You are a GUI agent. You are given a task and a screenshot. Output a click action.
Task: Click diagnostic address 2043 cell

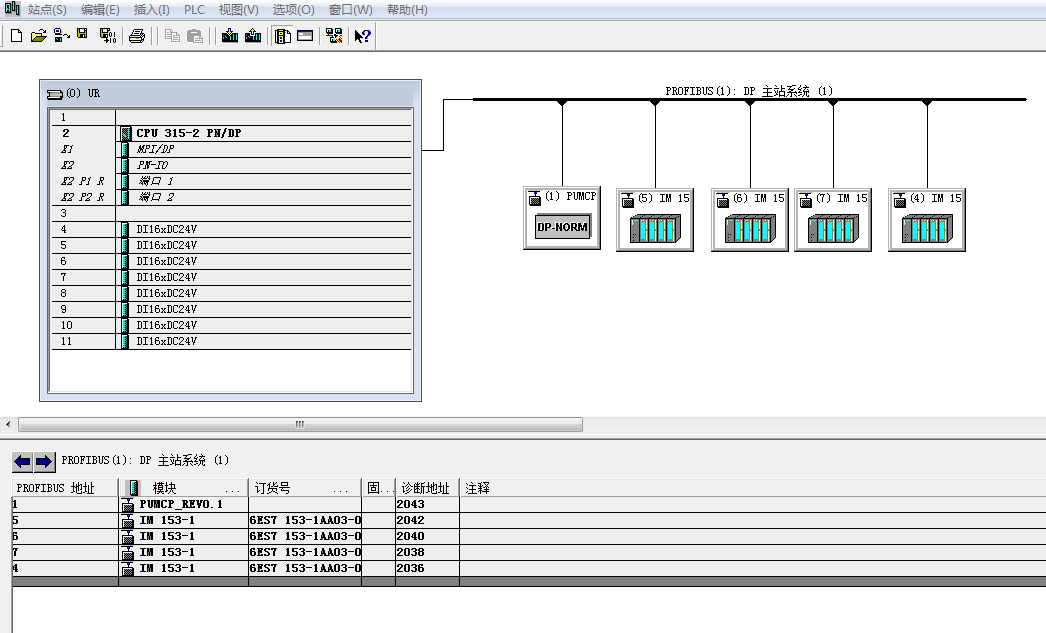(x=427, y=504)
